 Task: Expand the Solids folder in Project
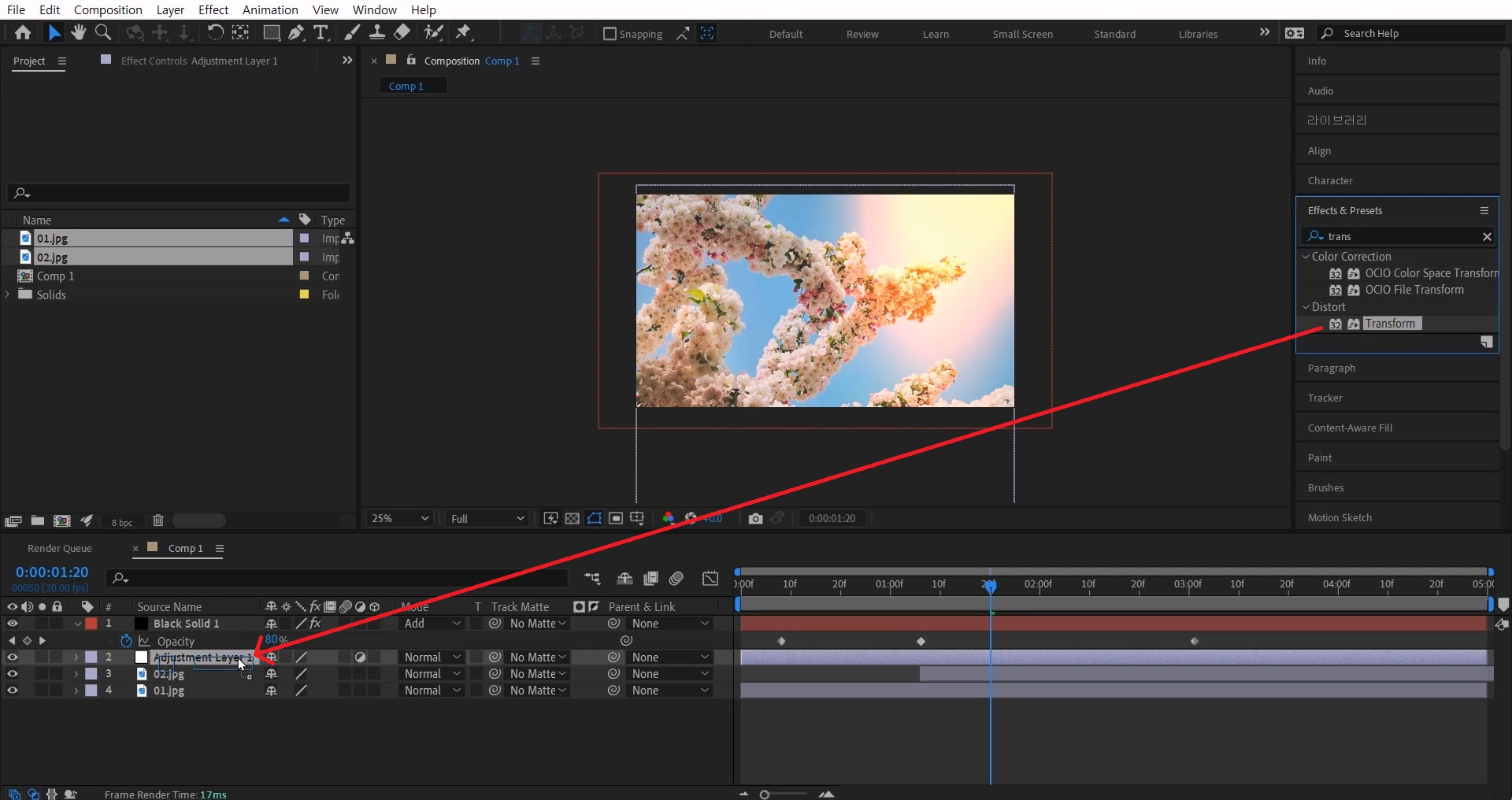8,294
